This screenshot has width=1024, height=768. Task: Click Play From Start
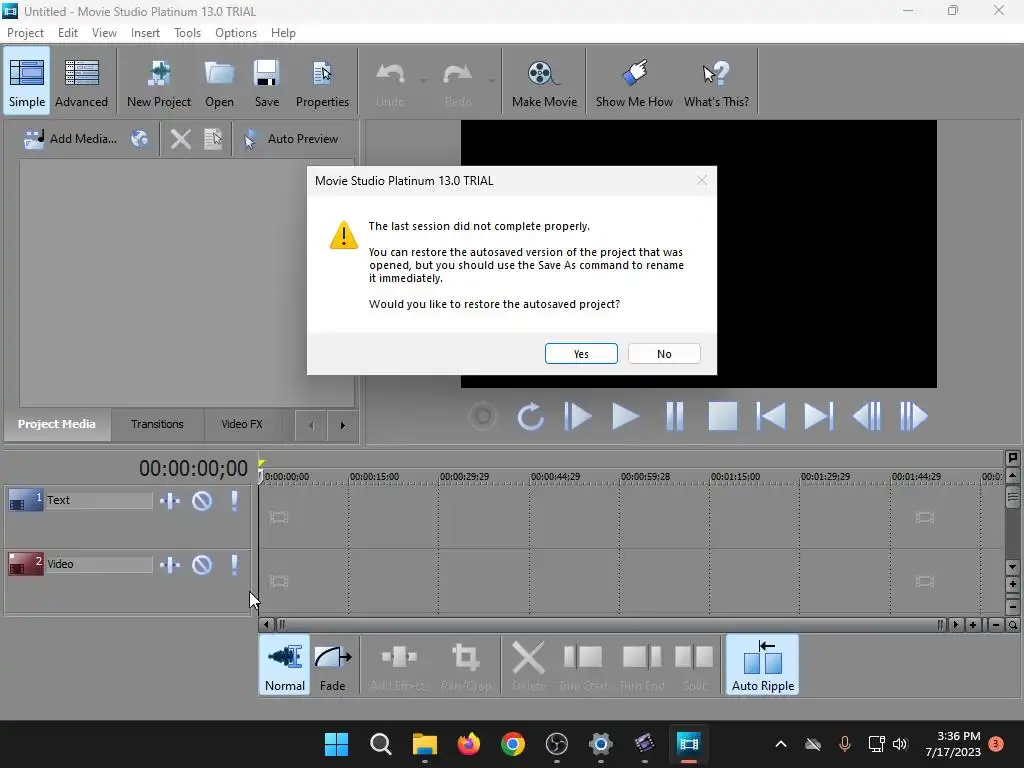(x=578, y=416)
